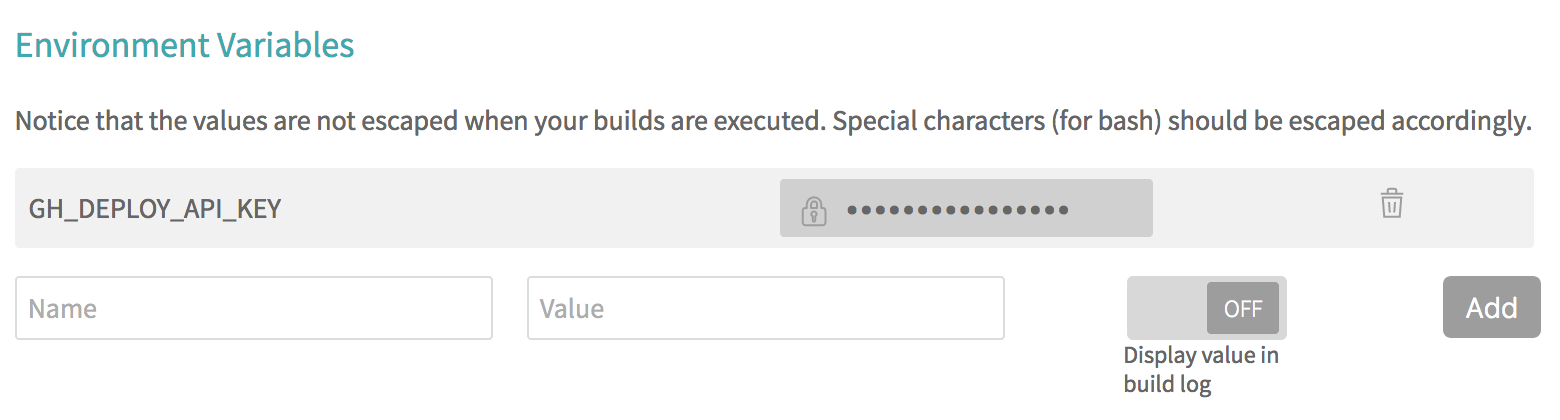Click the gray GH_DEPLOY_API_KEY variable row background
This screenshot has width=1560, height=420.
[774, 208]
